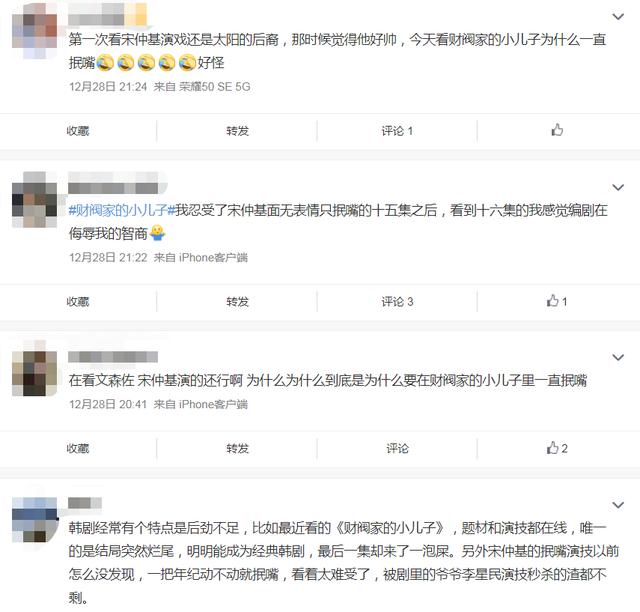Open 评论 1 on the first post
This screenshot has width=640, height=612.
click(x=397, y=131)
